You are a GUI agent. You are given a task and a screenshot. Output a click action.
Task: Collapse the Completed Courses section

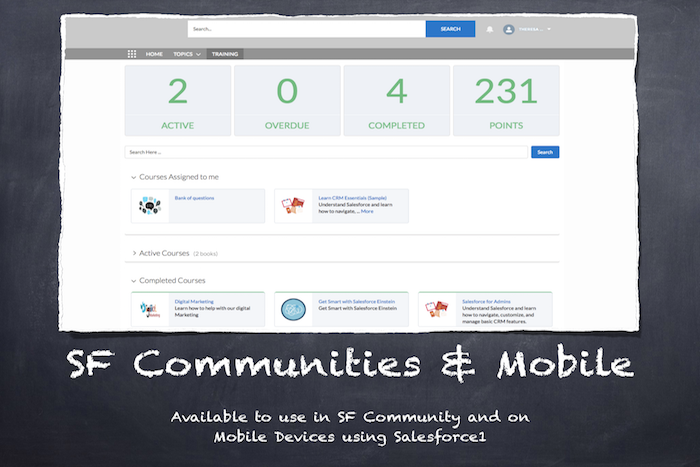[x=134, y=281]
